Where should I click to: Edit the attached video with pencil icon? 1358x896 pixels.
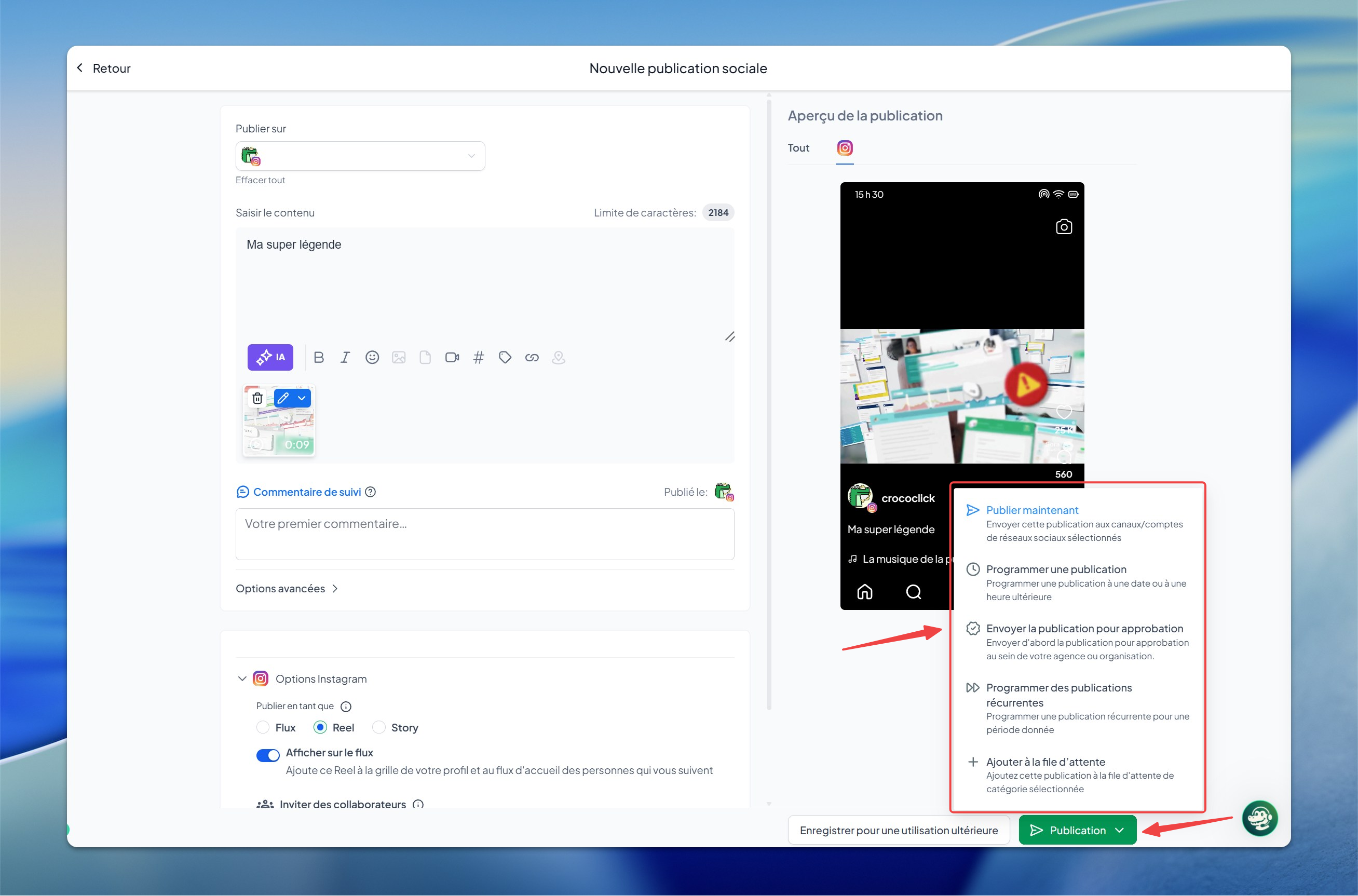(x=283, y=398)
